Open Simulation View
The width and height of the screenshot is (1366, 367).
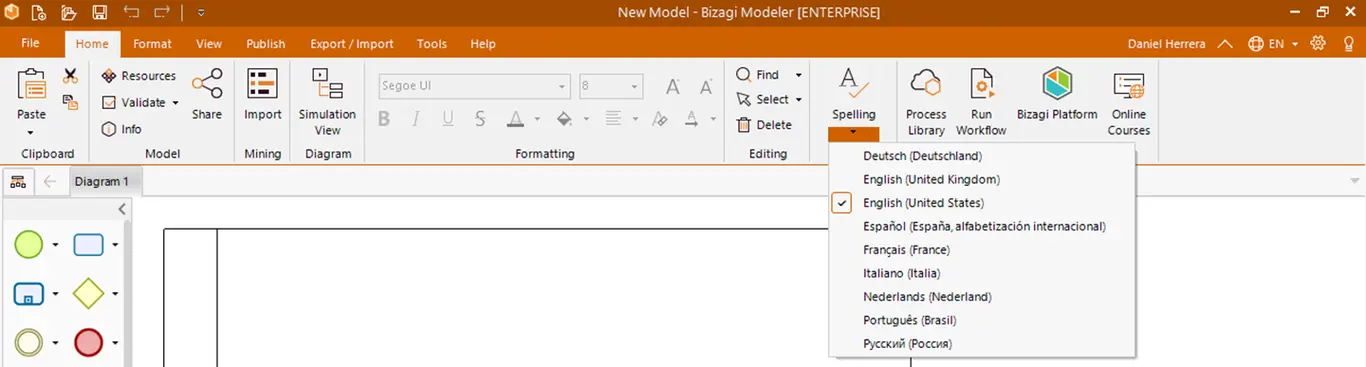pyautogui.click(x=327, y=101)
